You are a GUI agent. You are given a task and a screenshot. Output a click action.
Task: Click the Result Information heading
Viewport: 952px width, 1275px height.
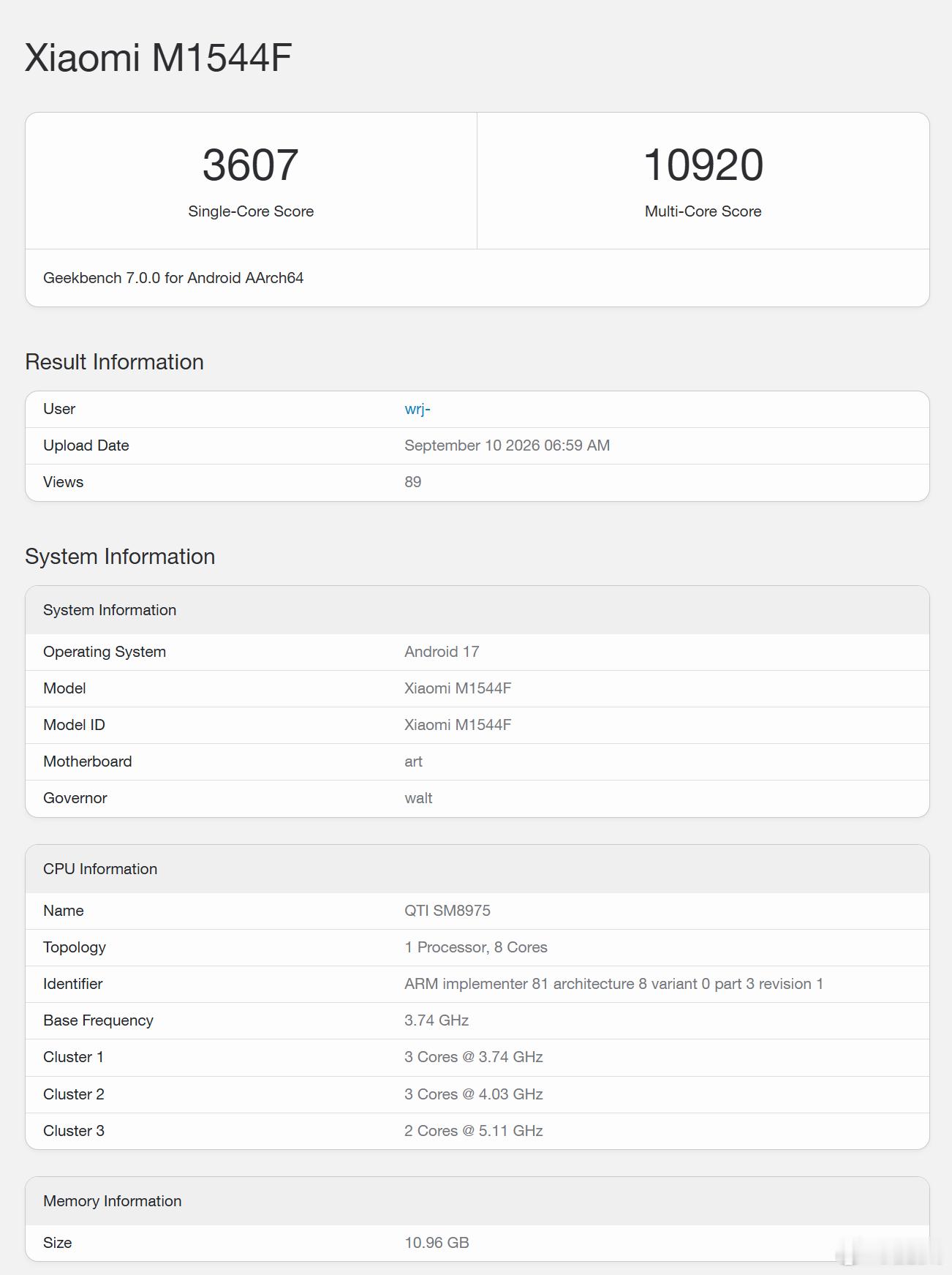click(114, 362)
